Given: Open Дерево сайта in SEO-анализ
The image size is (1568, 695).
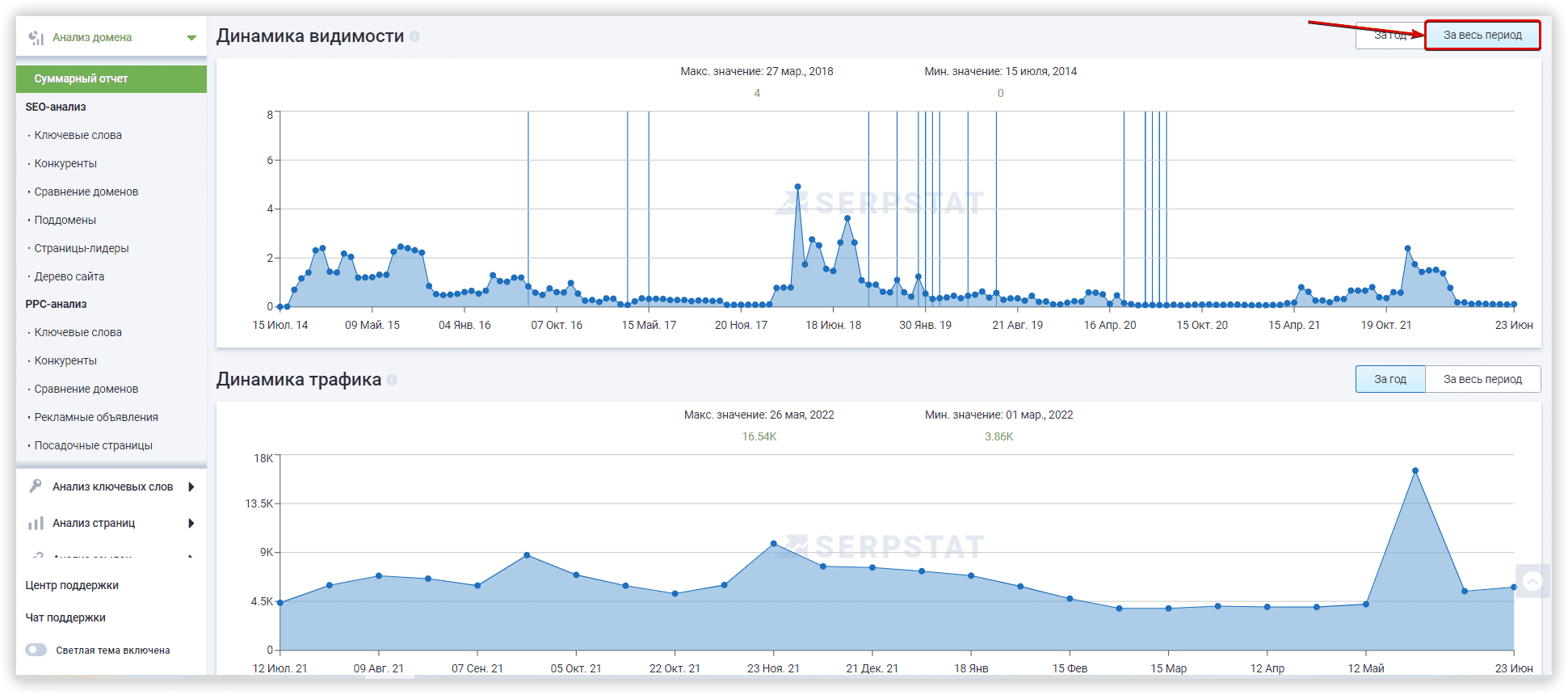Looking at the screenshot, I should pyautogui.click(x=69, y=276).
